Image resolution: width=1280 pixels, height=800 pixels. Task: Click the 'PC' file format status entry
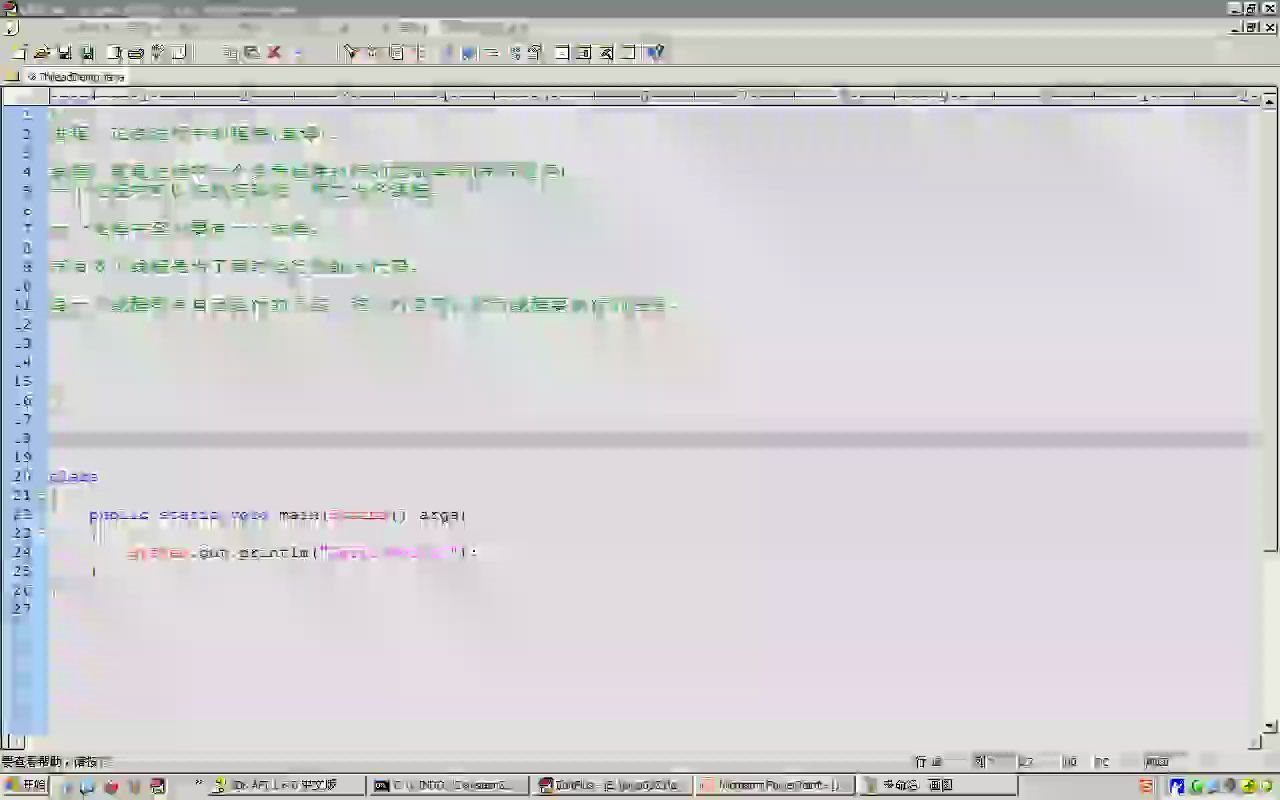(1102, 762)
